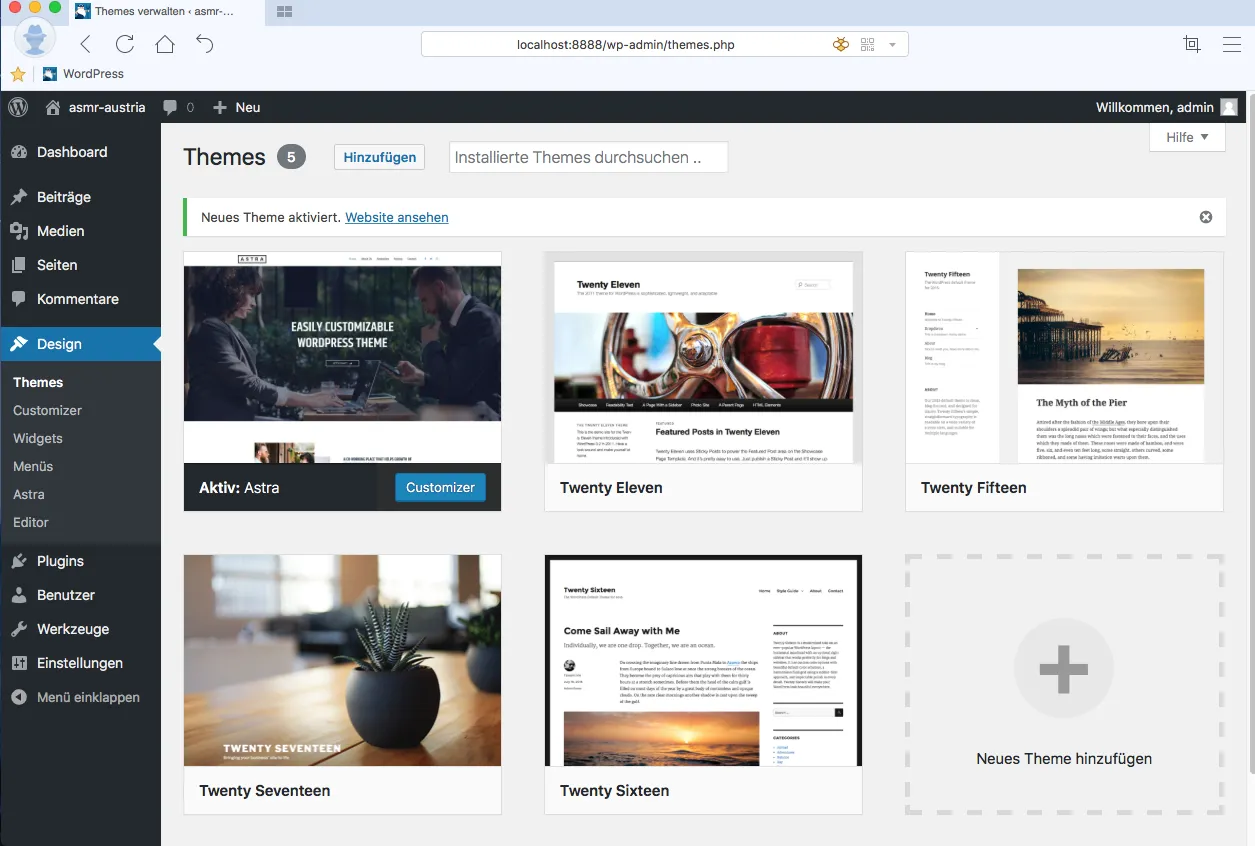Screen dimensions: 1255x846
Task: Open the Twenty Eleven theme thumbnail
Action: click(703, 357)
